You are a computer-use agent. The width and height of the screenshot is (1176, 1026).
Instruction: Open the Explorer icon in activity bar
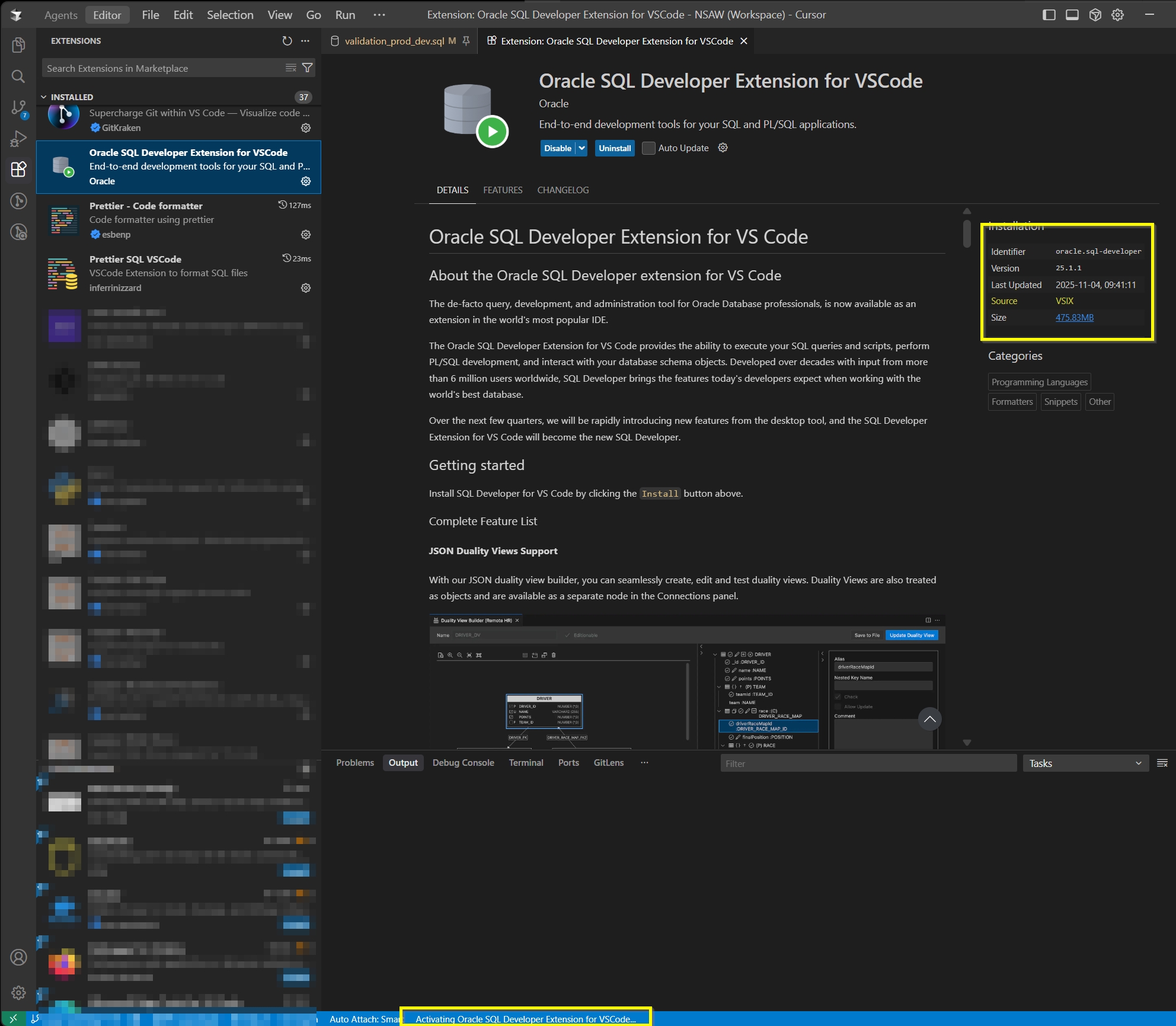click(x=18, y=45)
